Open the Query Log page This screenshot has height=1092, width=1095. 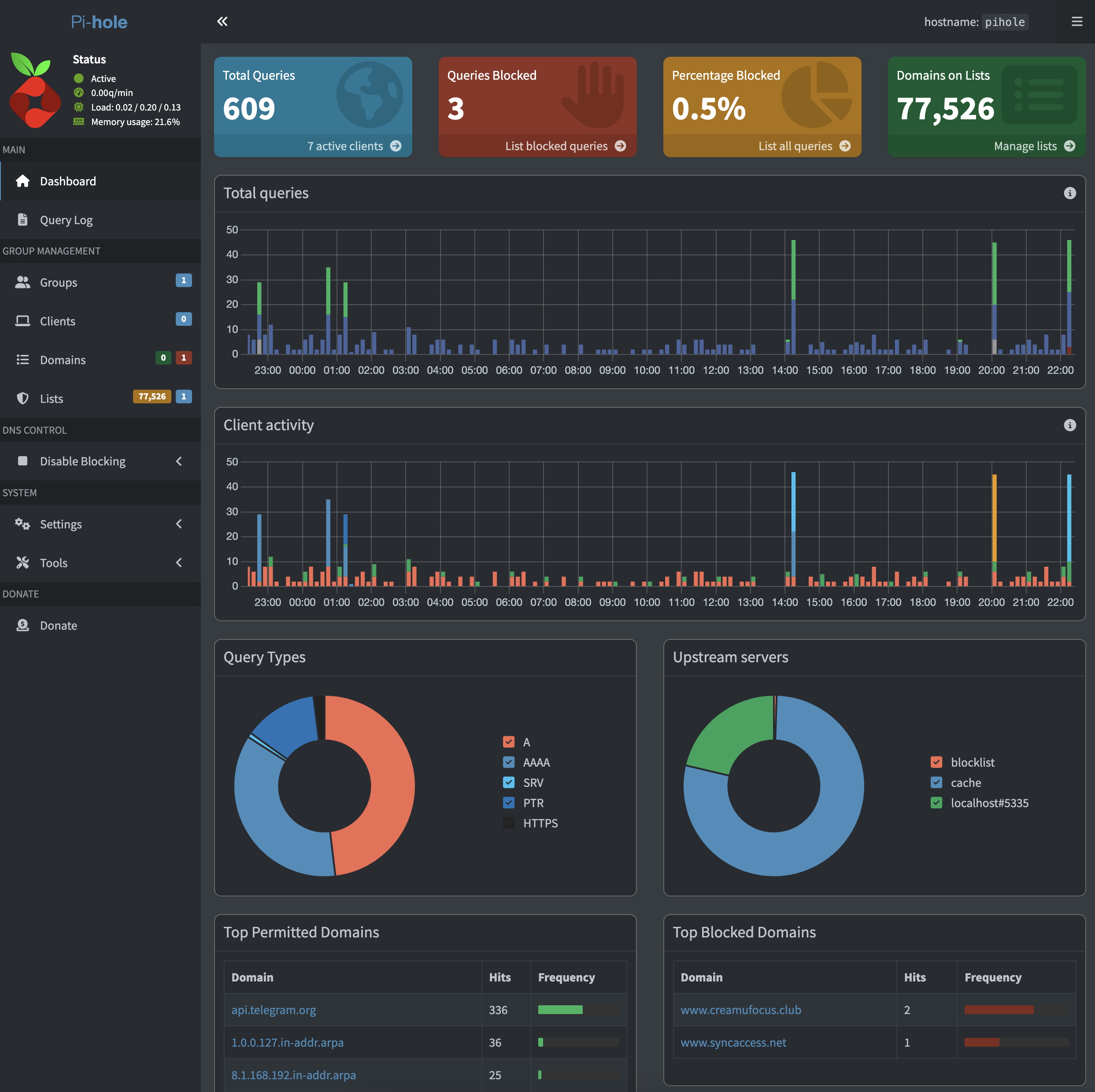point(67,220)
